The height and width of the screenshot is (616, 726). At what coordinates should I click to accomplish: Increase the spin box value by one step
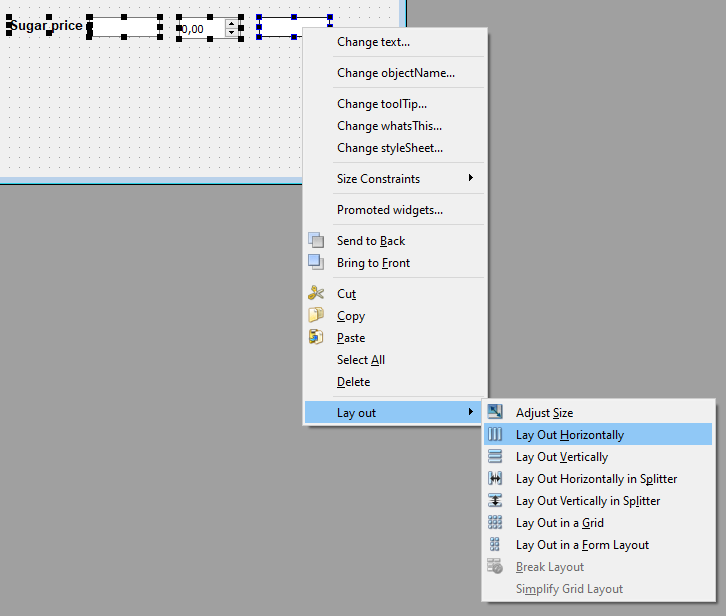[232, 22]
